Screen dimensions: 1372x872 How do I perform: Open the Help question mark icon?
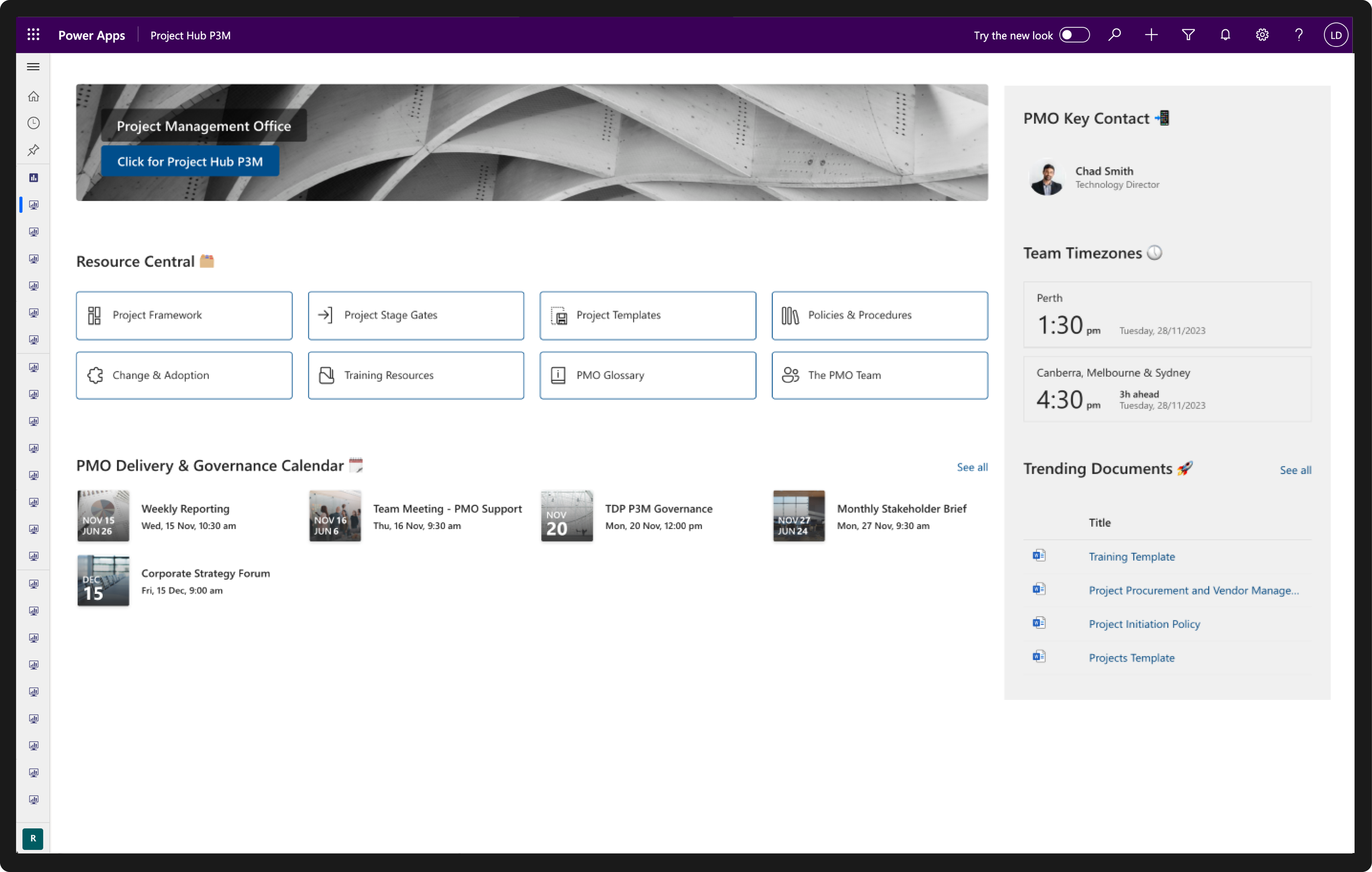pyautogui.click(x=1299, y=35)
